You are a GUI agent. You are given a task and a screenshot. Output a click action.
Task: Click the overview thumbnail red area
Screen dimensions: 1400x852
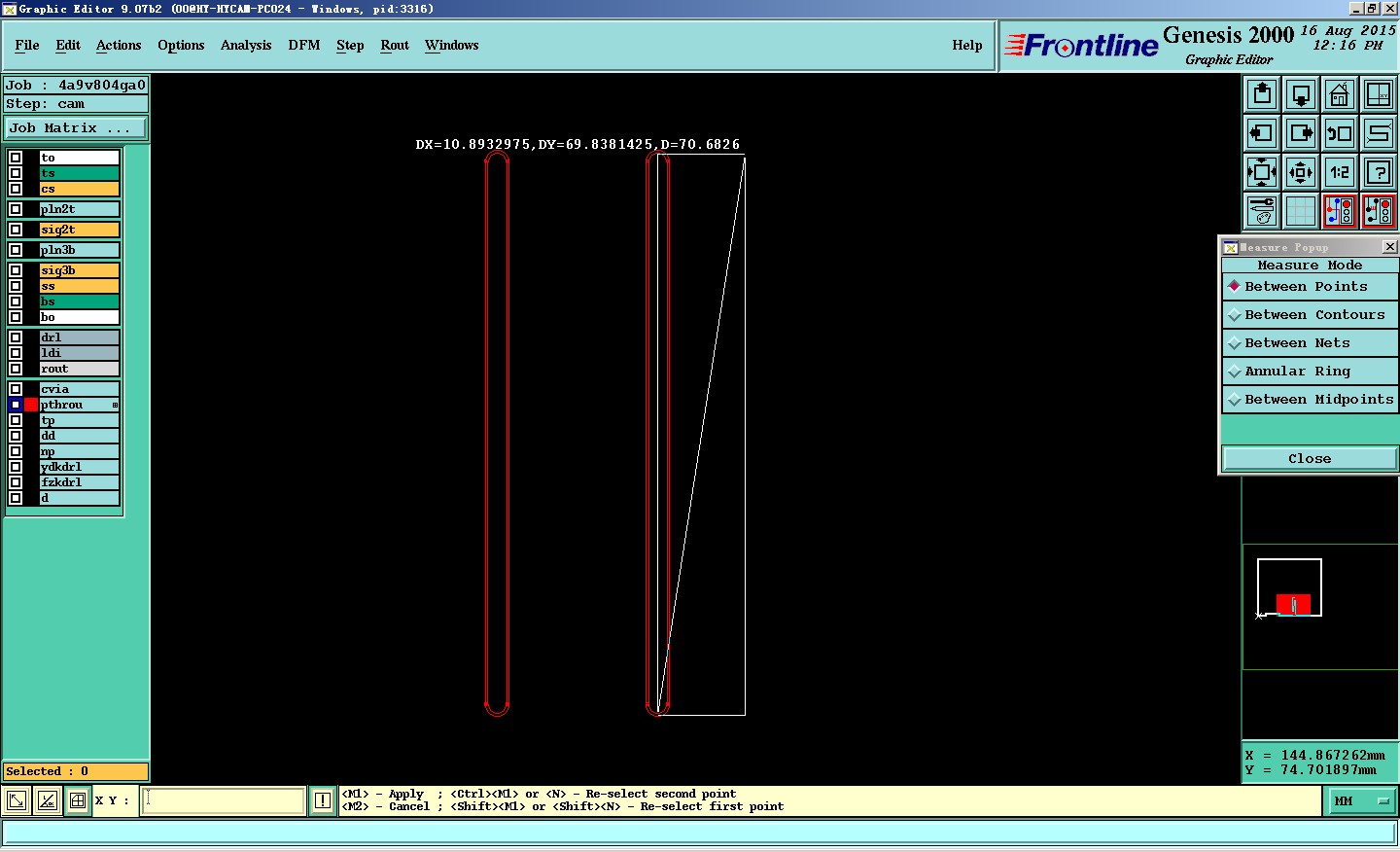1293,604
